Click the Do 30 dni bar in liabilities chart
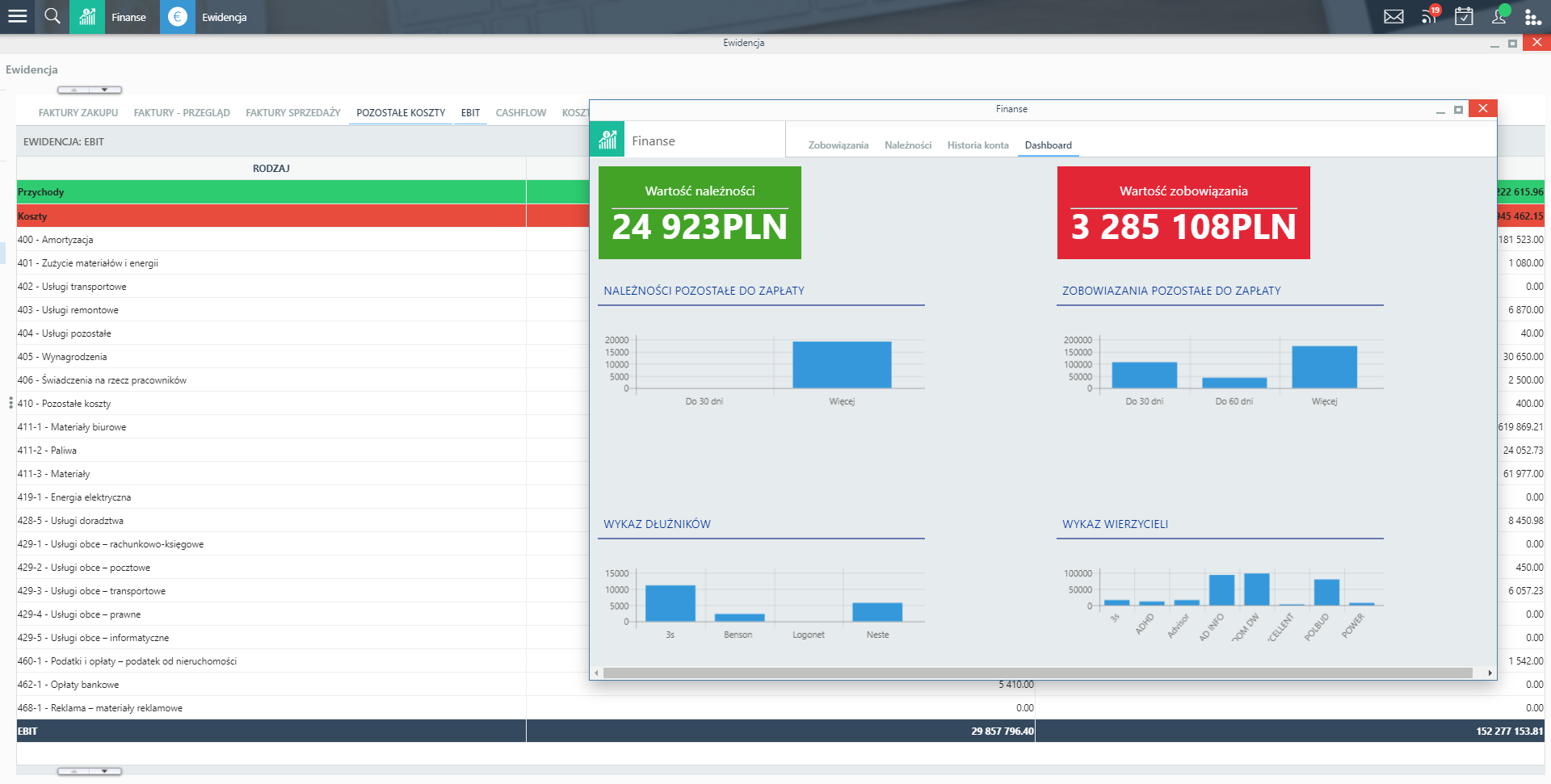Viewport: 1551px width, 784px height. (1145, 375)
